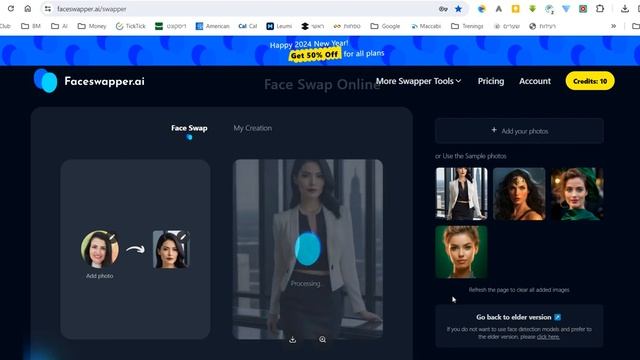Expand the More Swapper Tools menu
The image size is (640, 360).
click(x=418, y=81)
